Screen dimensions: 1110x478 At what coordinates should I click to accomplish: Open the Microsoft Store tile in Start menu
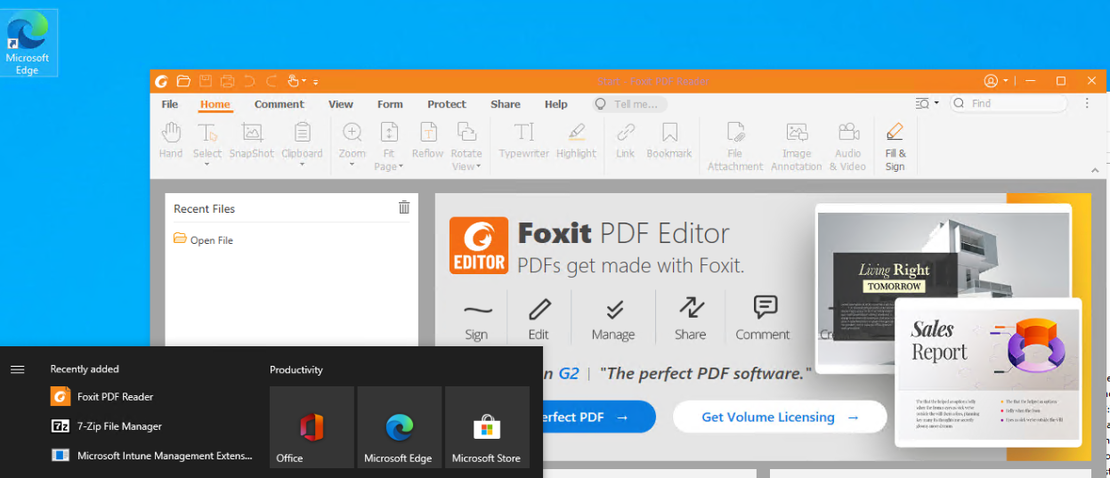(x=486, y=428)
